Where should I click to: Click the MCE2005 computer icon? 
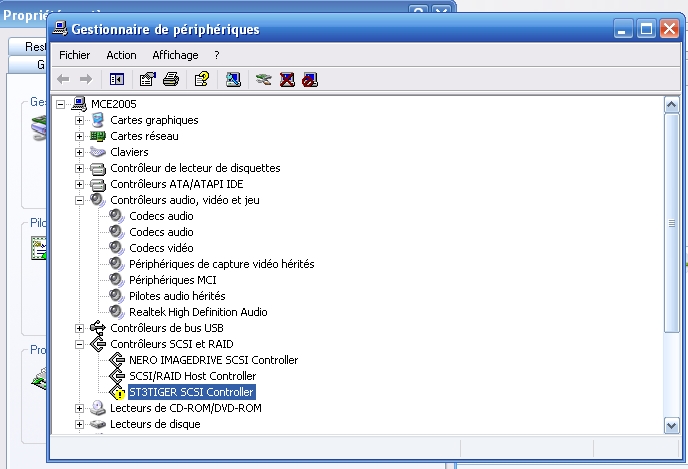pos(79,104)
